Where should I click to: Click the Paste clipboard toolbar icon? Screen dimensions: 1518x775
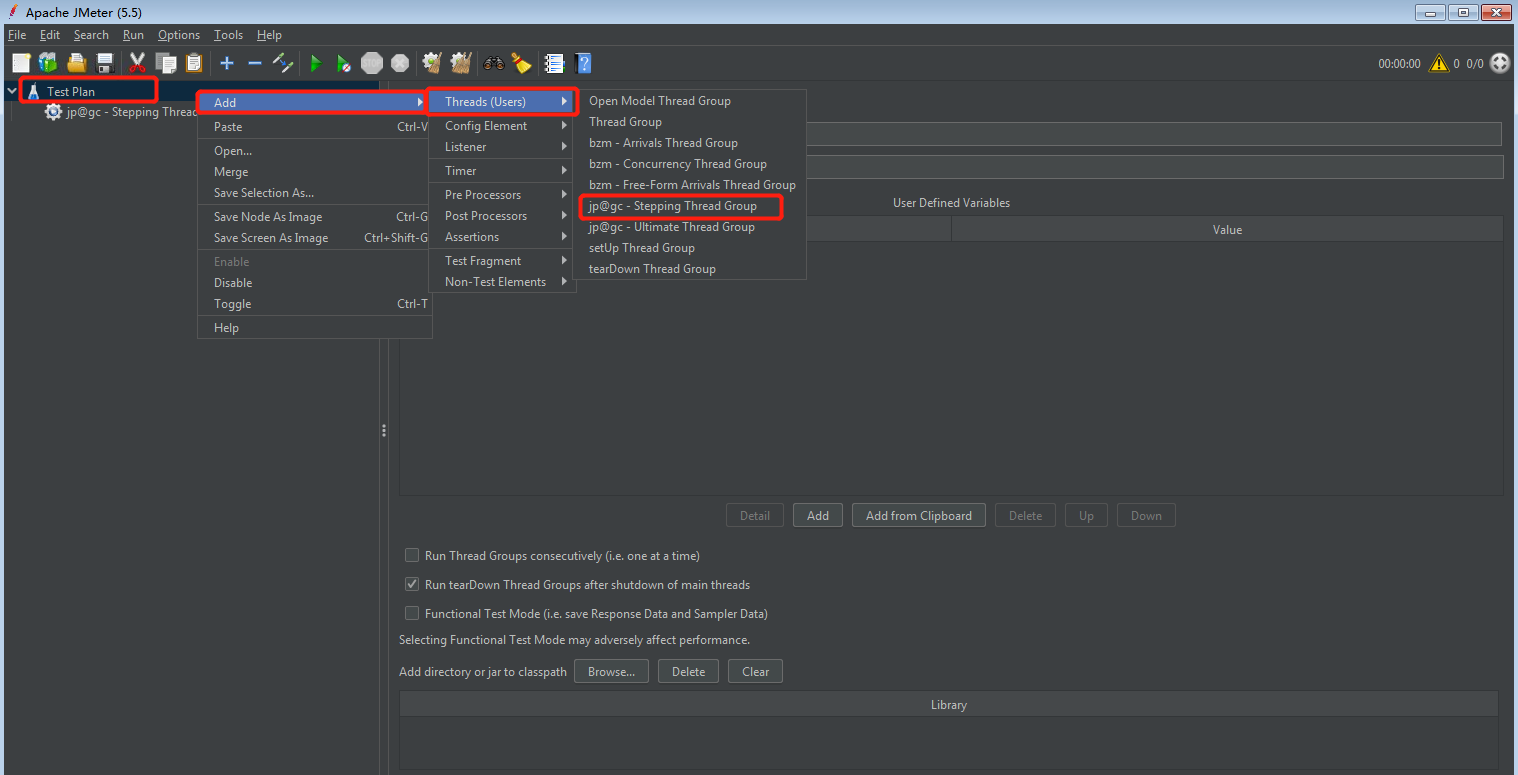[194, 63]
